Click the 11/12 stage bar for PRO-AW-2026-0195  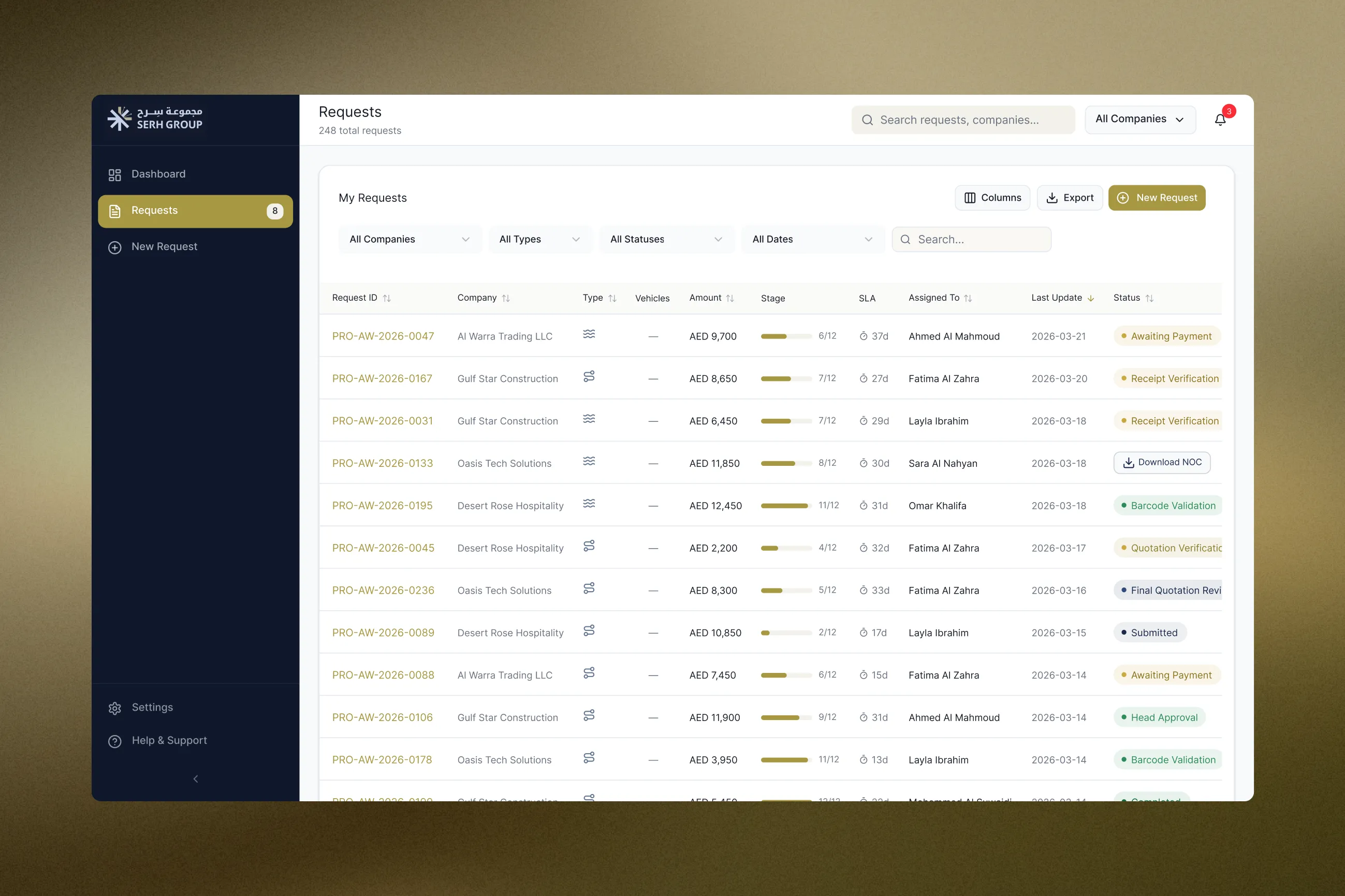click(x=786, y=506)
